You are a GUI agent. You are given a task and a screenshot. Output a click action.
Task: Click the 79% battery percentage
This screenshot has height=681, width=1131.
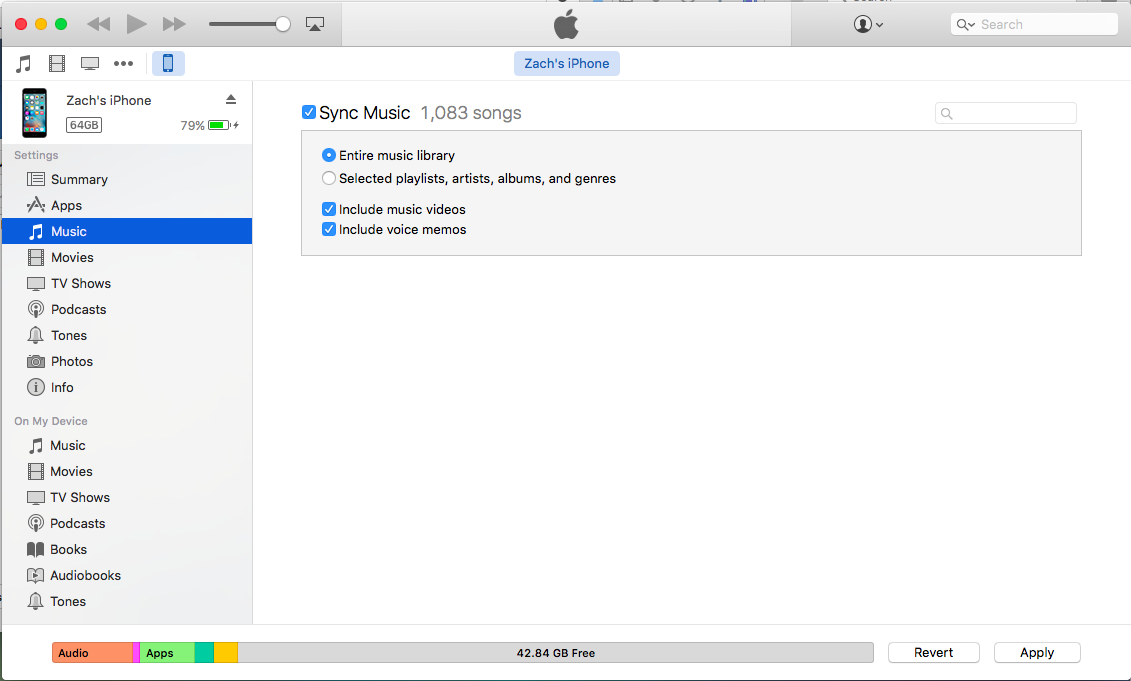(193, 126)
